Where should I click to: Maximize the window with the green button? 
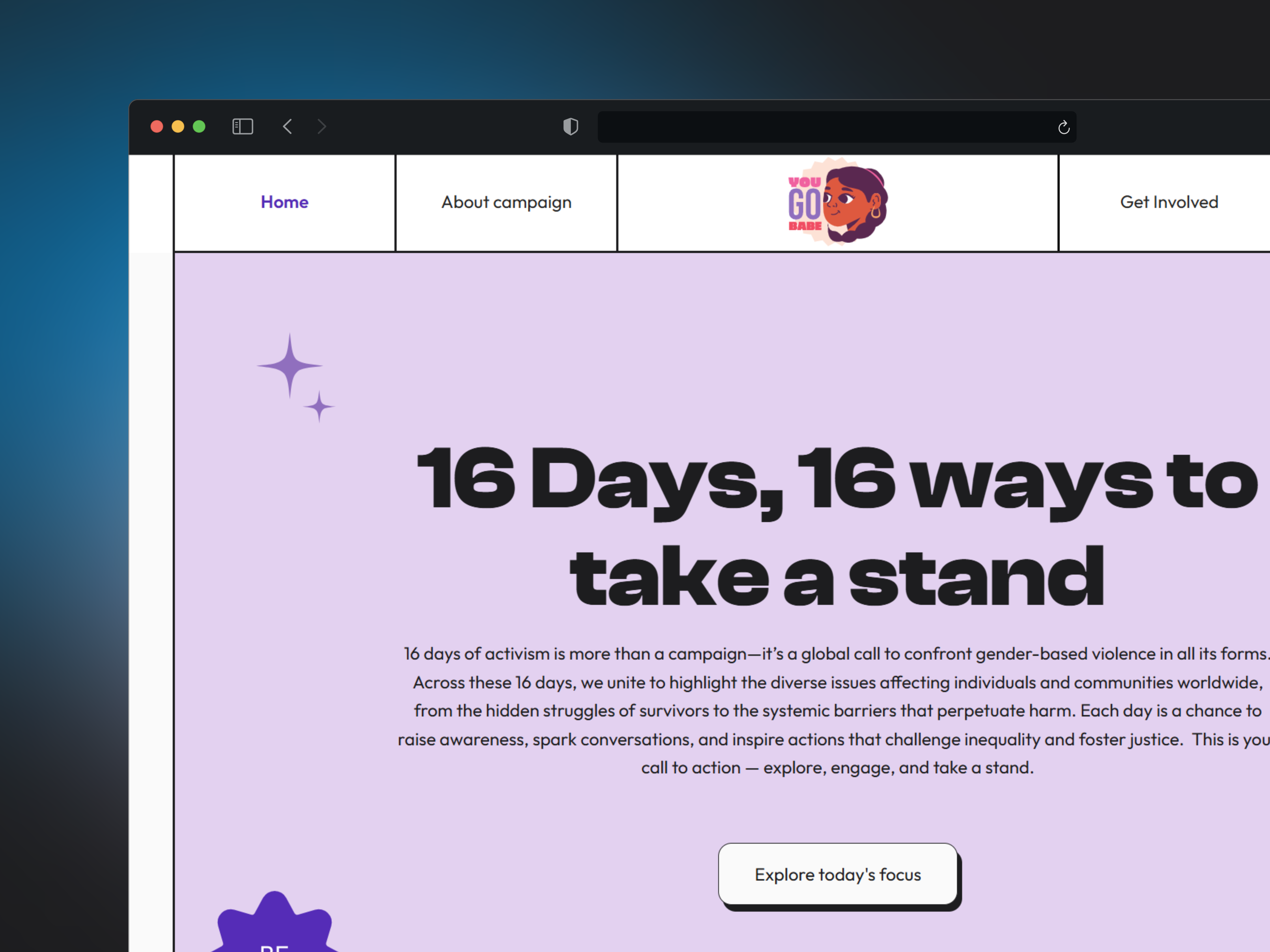click(x=199, y=126)
